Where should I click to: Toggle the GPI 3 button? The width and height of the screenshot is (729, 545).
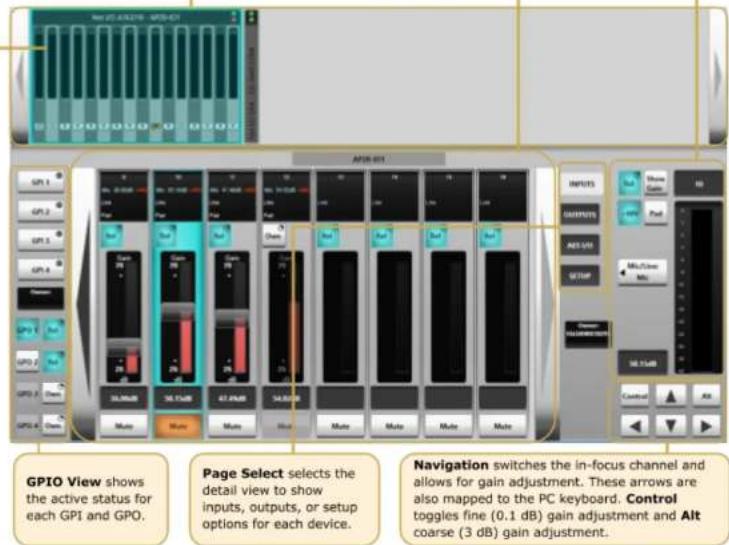(x=40, y=240)
